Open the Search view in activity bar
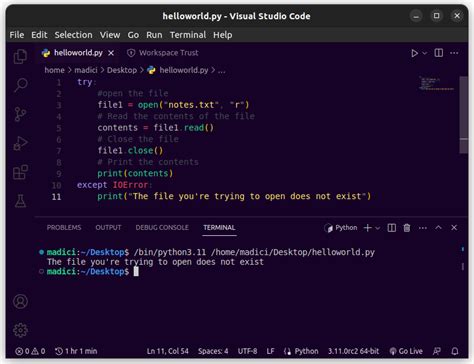This screenshot has height=364, width=474. pyautogui.click(x=20, y=85)
